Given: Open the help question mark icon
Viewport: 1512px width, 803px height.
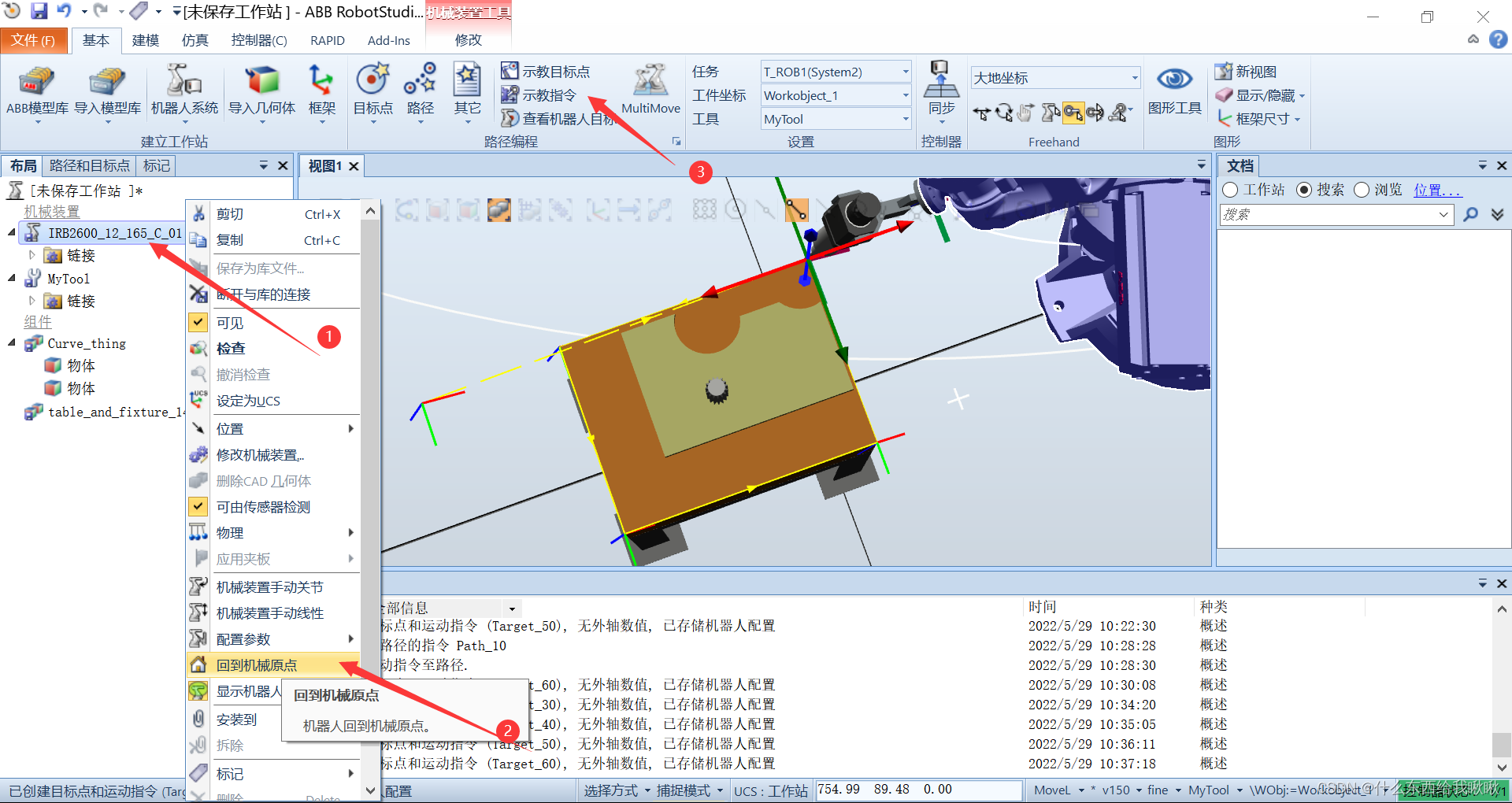Looking at the screenshot, I should [x=1498, y=39].
